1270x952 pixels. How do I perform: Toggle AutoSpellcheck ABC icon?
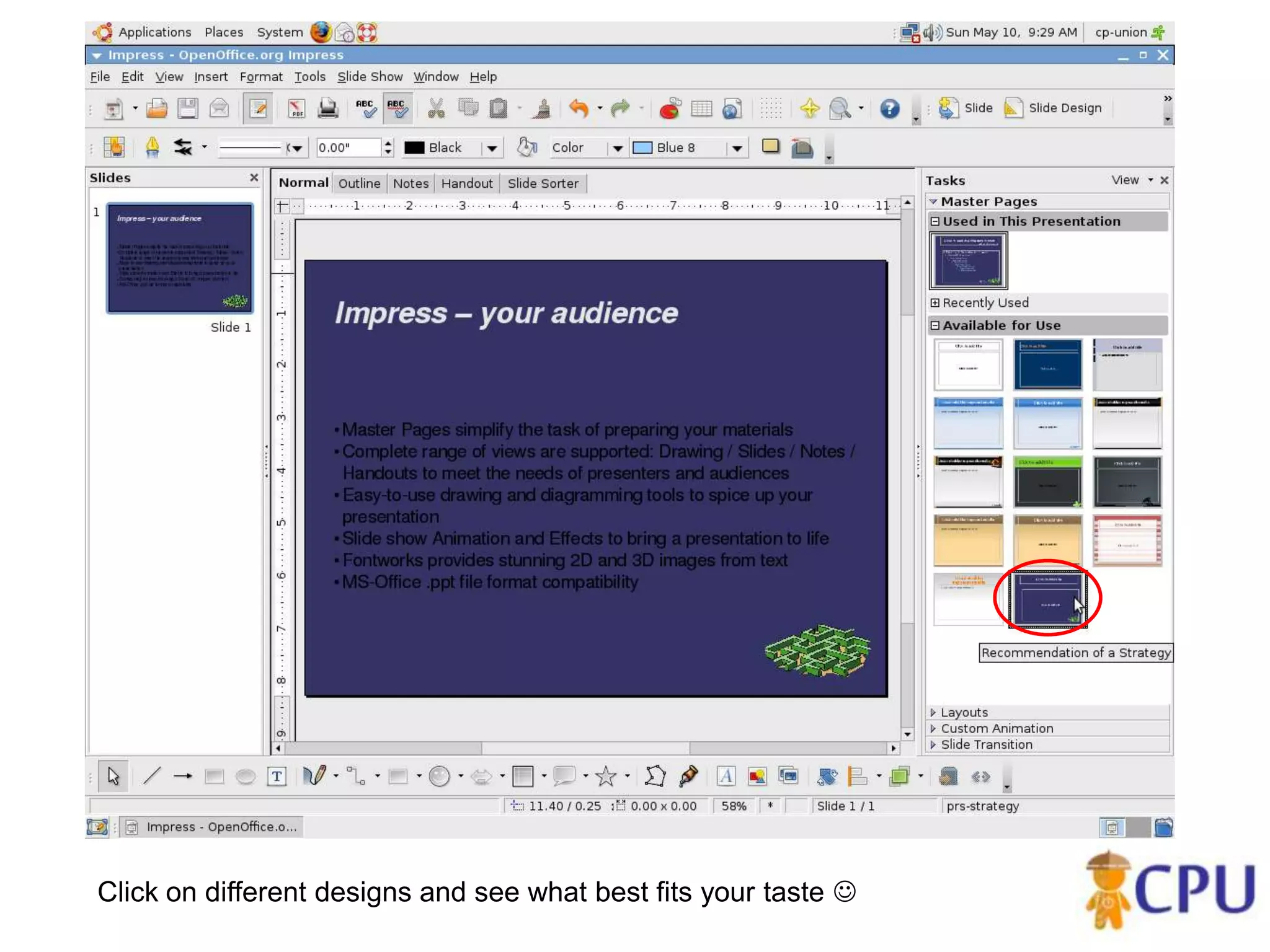click(397, 108)
